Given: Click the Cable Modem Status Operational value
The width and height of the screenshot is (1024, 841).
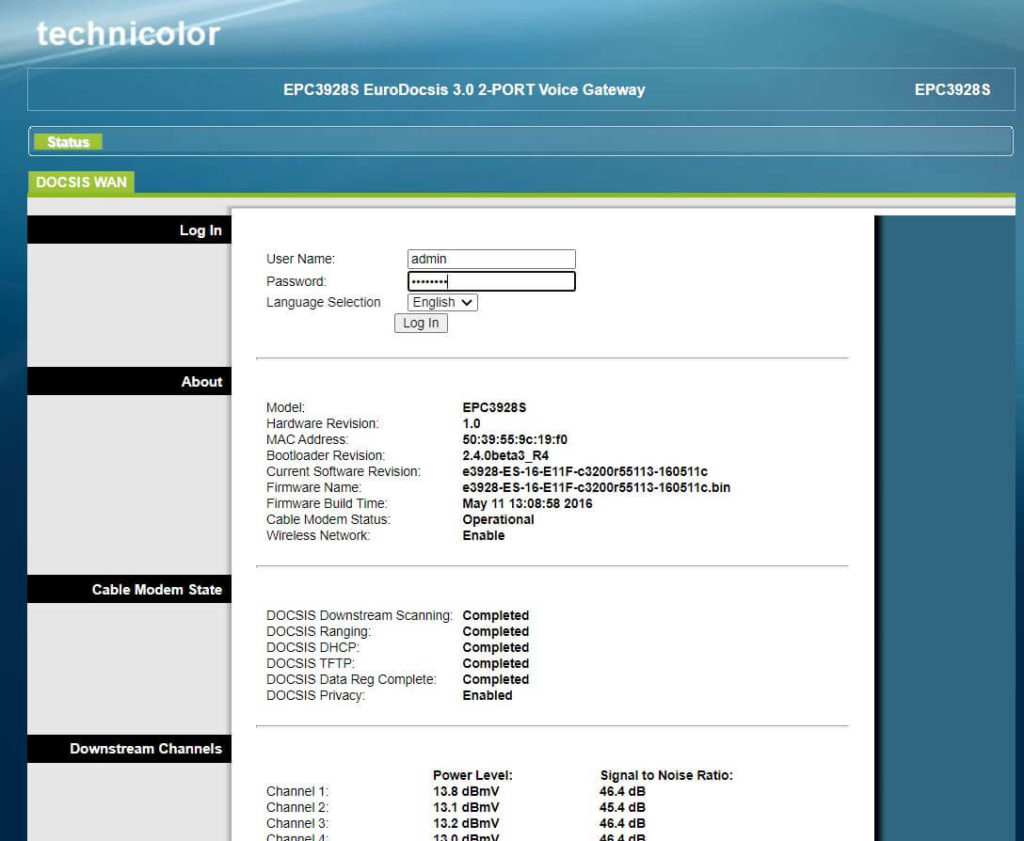Looking at the screenshot, I should pos(498,519).
